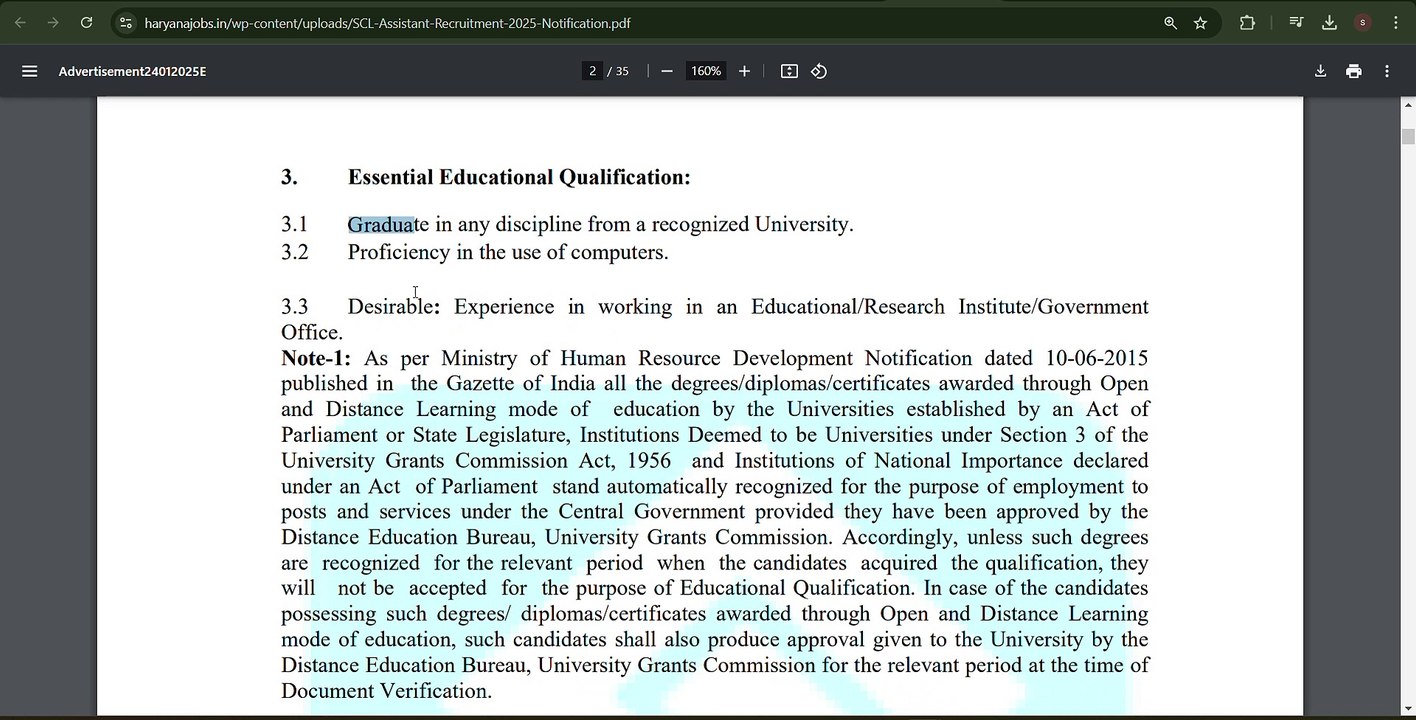Go back to the previous page
The height and width of the screenshot is (720, 1416).
[x=20, y=23]
